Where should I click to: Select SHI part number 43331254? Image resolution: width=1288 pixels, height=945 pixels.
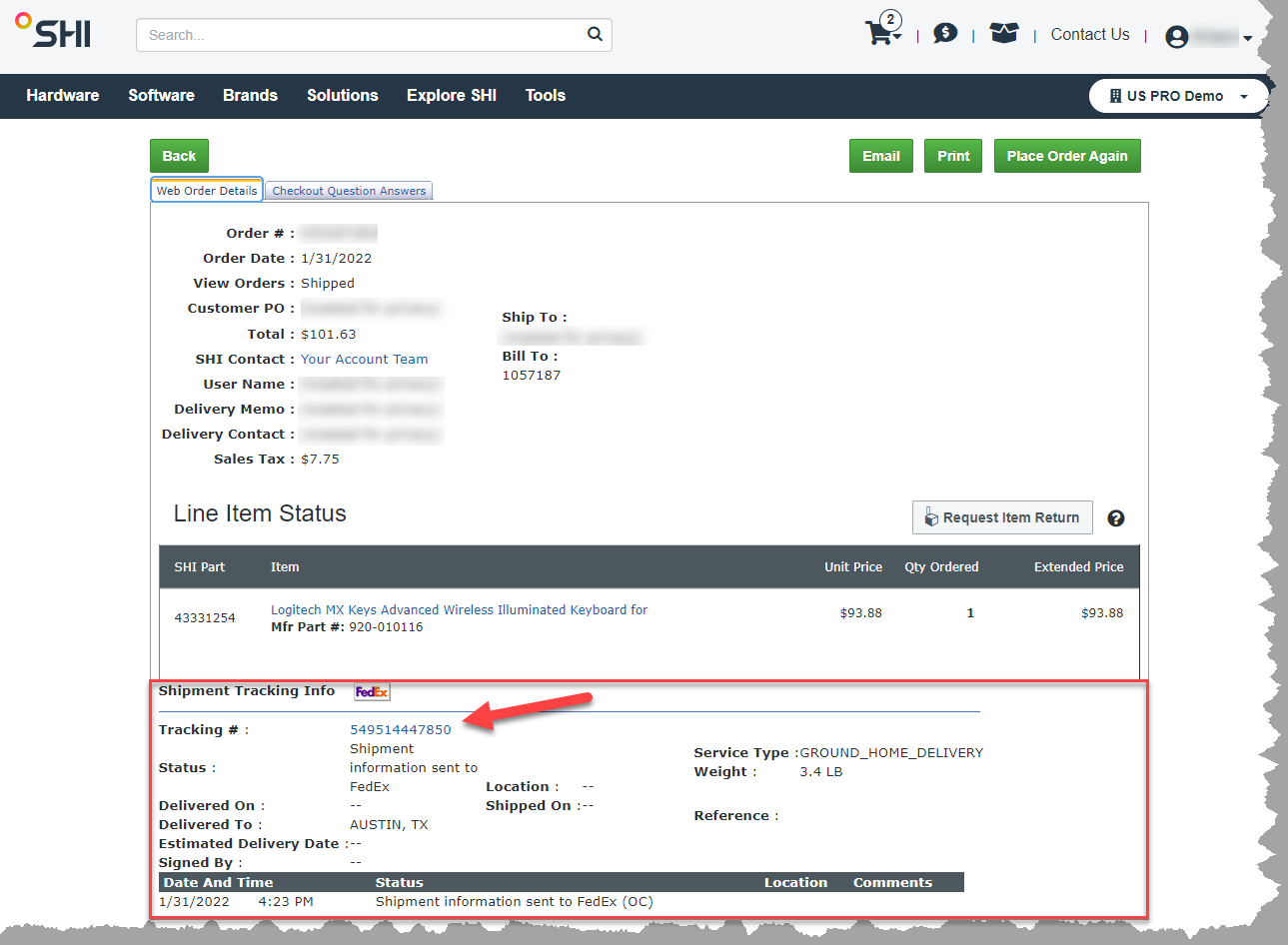[205, 618]
